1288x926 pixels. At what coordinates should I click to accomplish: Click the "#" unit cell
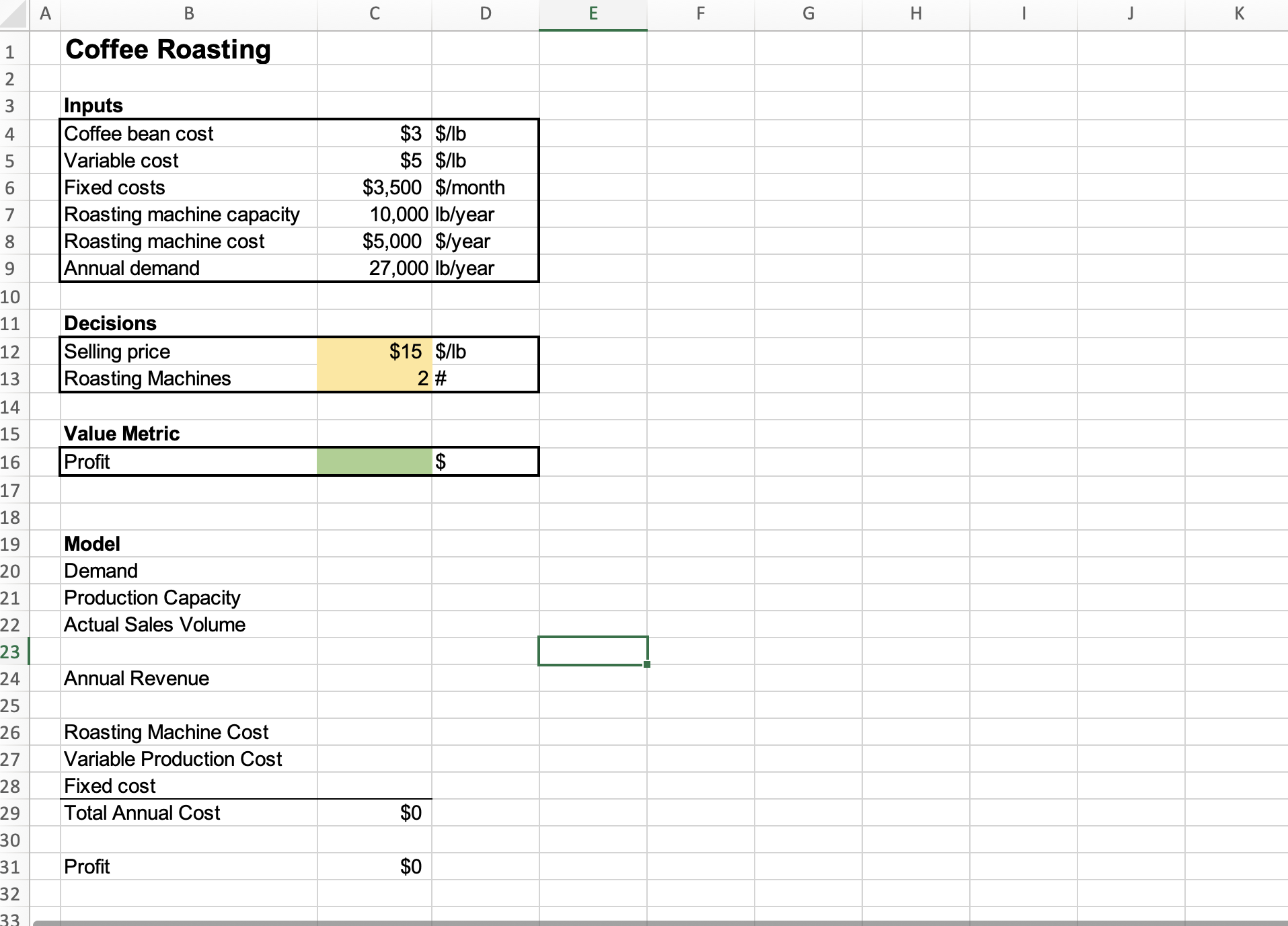pyautogui.click(x=486, y=379)
